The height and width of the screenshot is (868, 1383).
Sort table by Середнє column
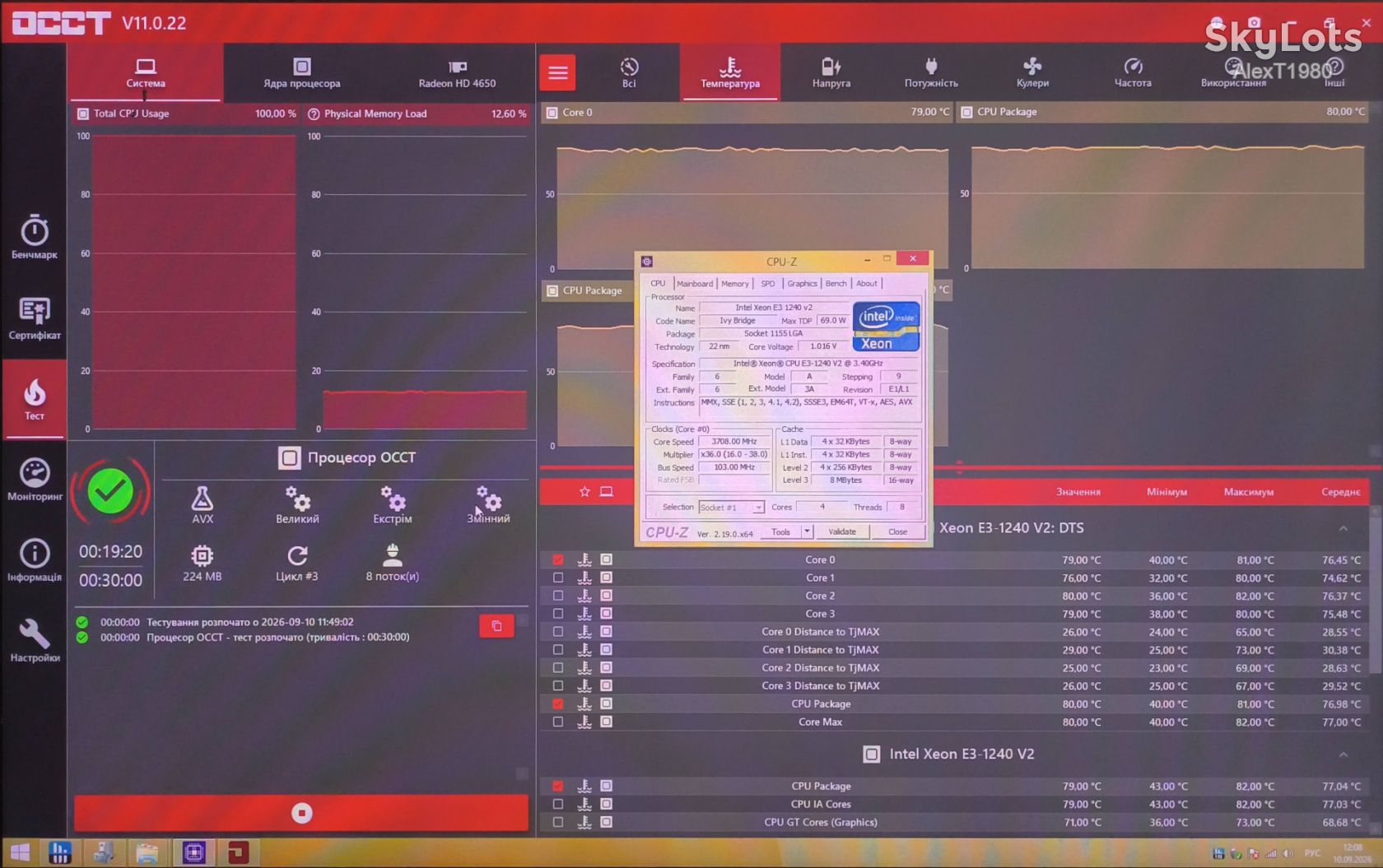(1340, 492)
